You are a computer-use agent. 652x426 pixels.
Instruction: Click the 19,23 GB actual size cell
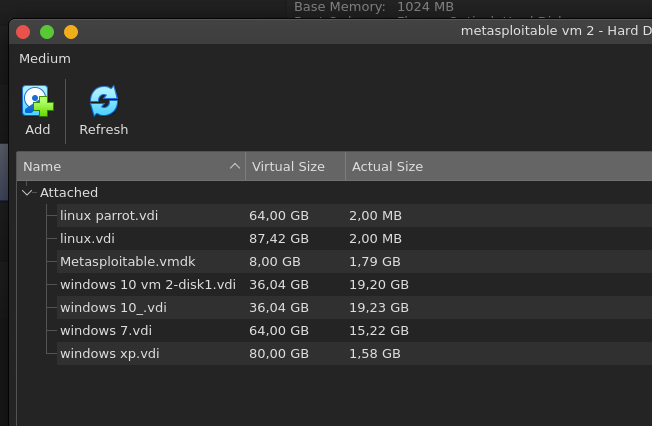[379, 307]
